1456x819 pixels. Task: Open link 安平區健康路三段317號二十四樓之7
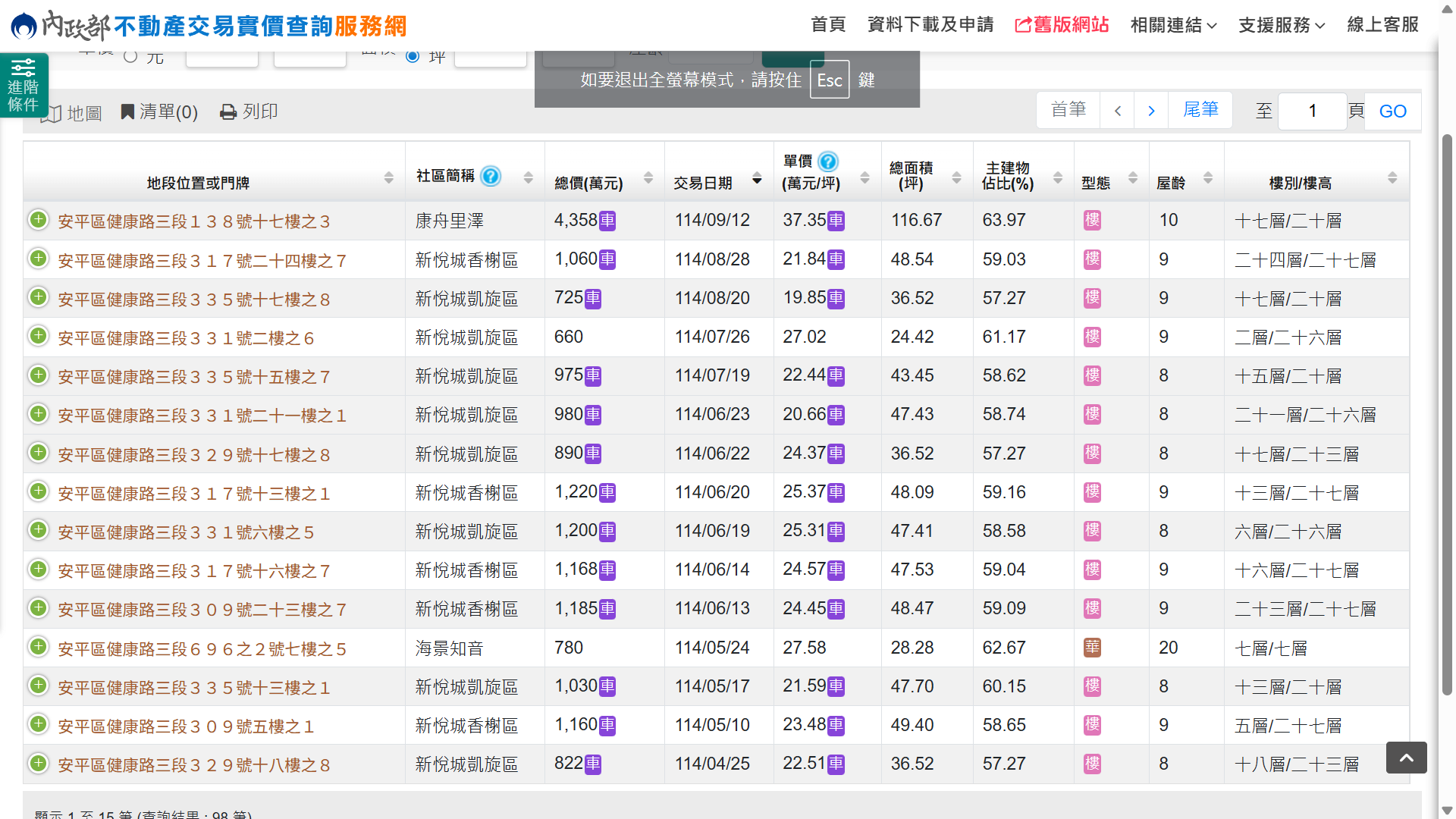[202, 261]
